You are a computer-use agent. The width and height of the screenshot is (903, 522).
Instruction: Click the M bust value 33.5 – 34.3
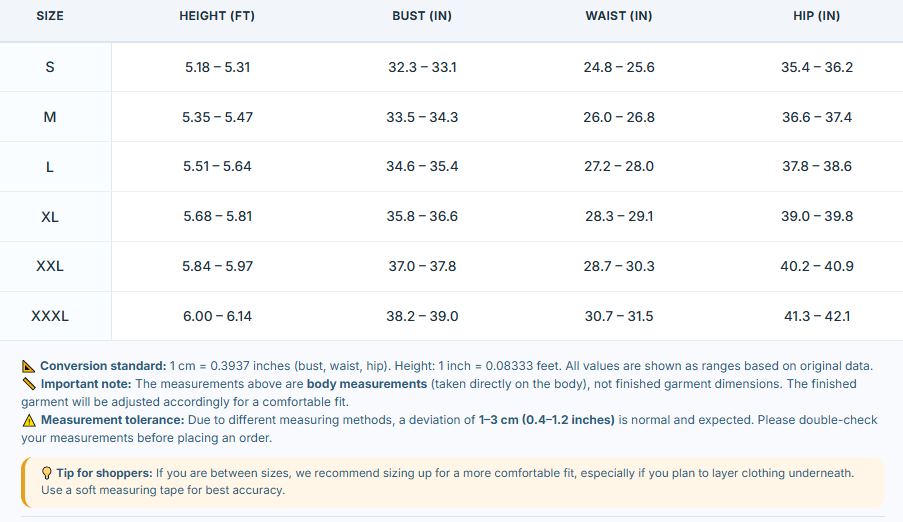[x=422, y=118]
